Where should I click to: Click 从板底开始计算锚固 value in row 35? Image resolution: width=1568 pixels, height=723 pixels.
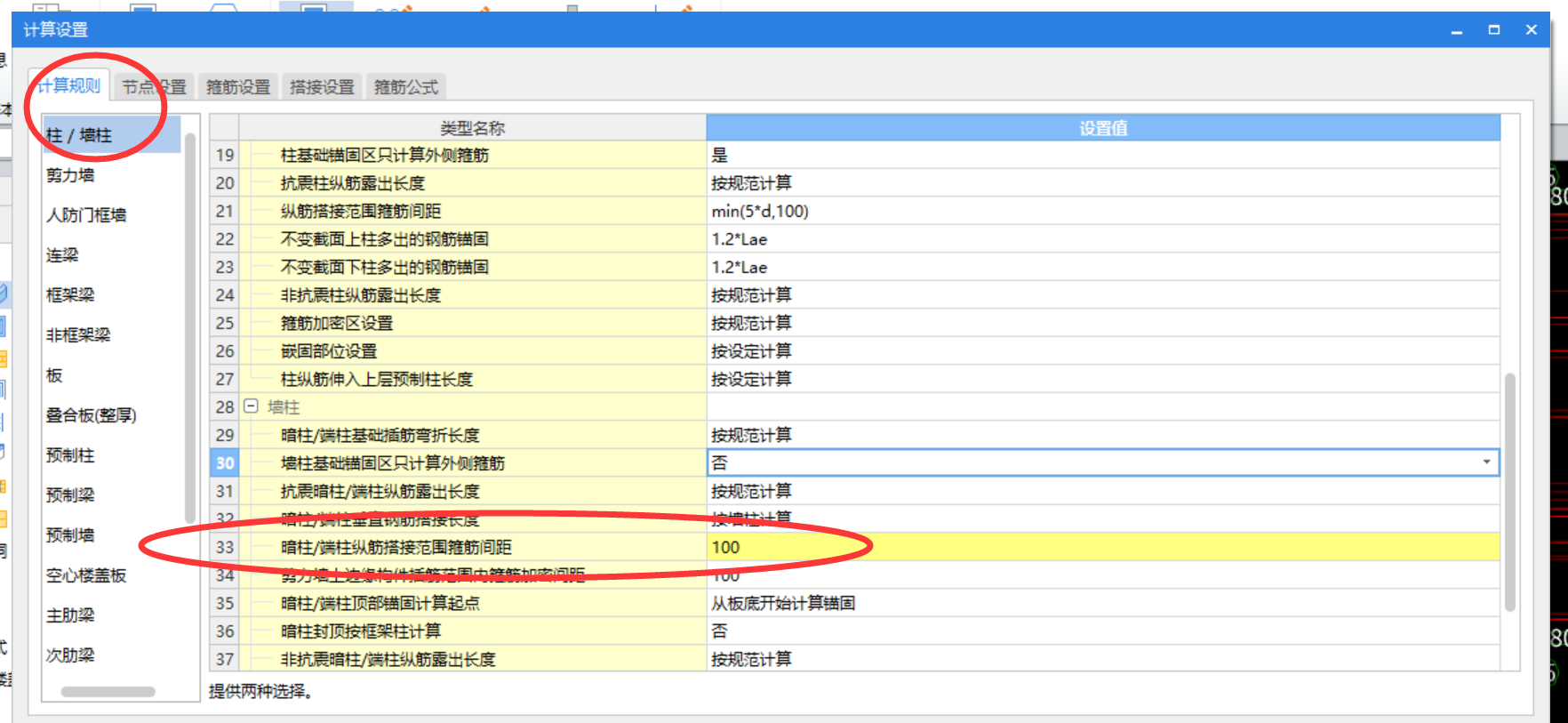pyautogui.click(x=1103, y=603)
